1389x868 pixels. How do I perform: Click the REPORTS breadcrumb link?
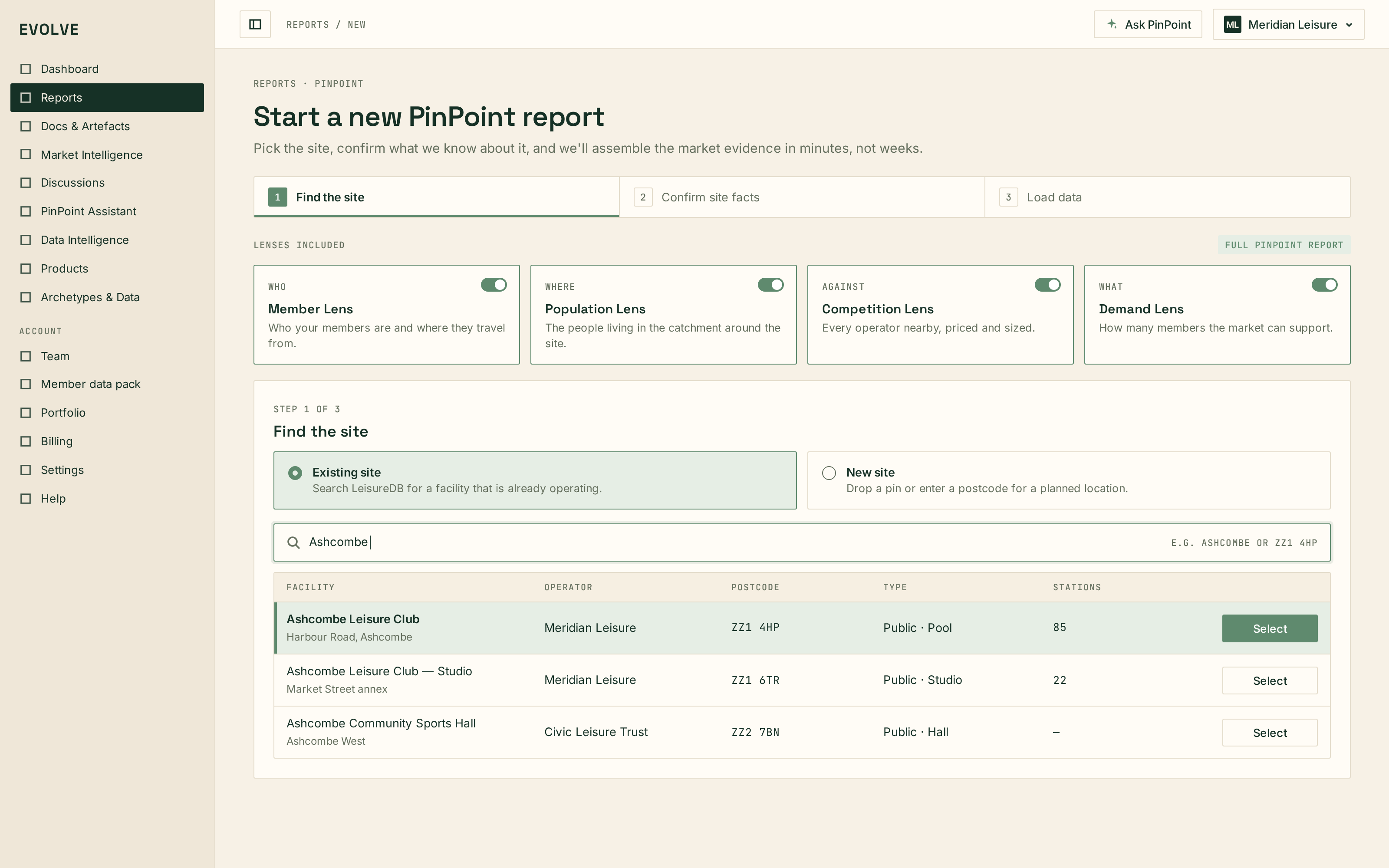tap(308, 25)
